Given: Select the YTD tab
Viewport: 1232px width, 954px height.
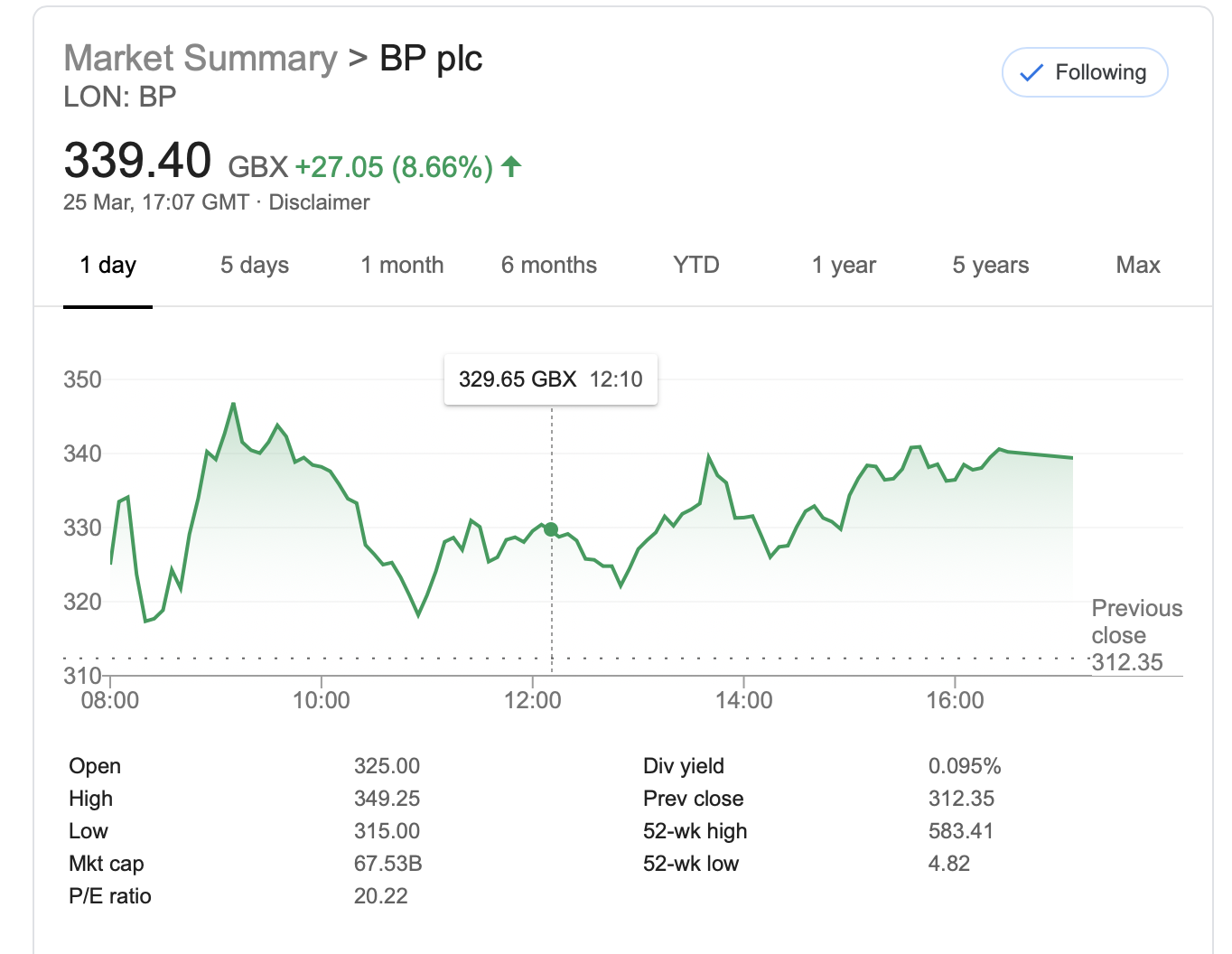Looking at the screenshot, I should click(x=695, y=266).
